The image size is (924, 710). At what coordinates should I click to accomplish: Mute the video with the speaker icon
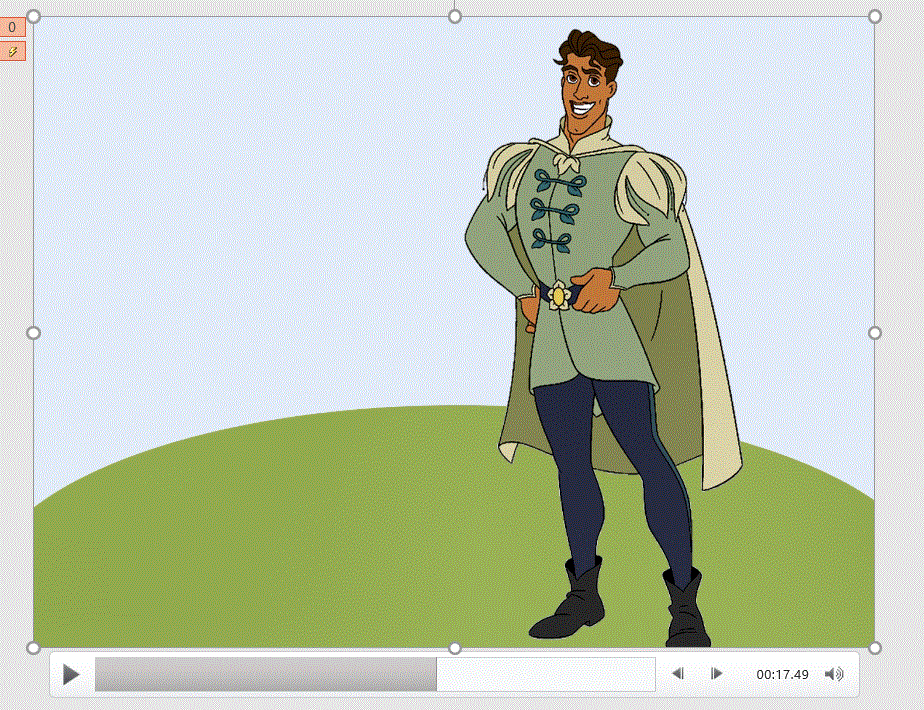(x=834, y=674)
